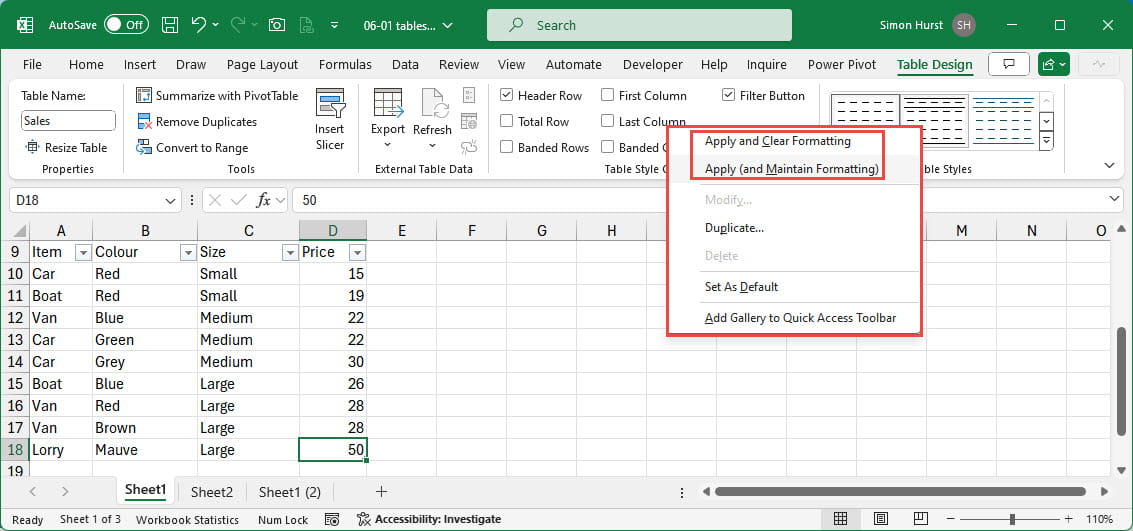1133x531 pixels.
Task: Uncheck the Header Row checkbox
Action: pos(507,96)
